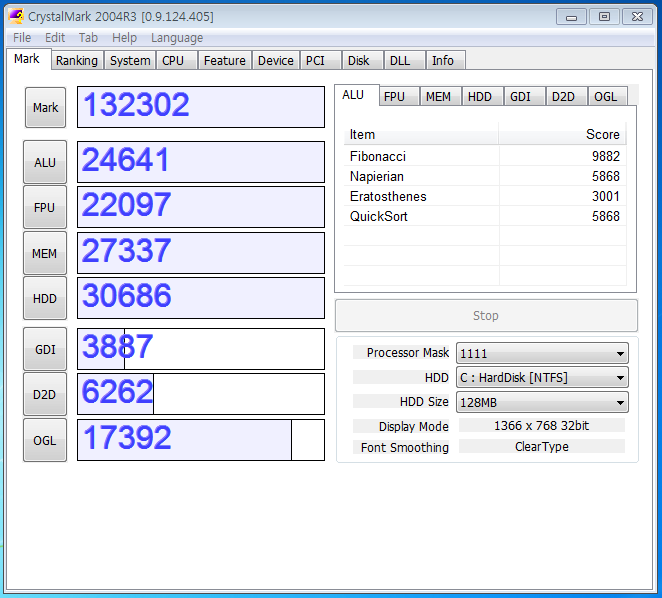Switch to the Feature tab
Screen dimensions: 662x598
pos(225,60)
